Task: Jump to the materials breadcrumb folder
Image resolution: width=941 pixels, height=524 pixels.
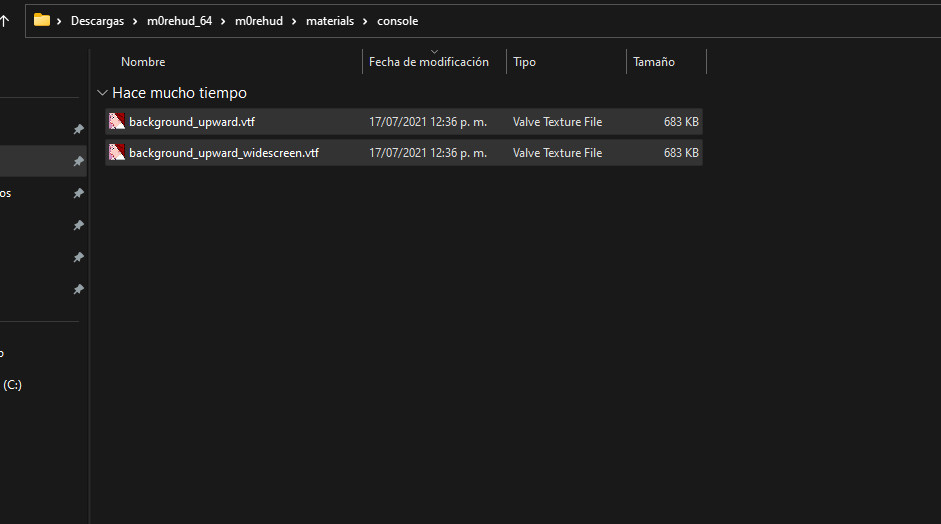Action: coord(330,21)
